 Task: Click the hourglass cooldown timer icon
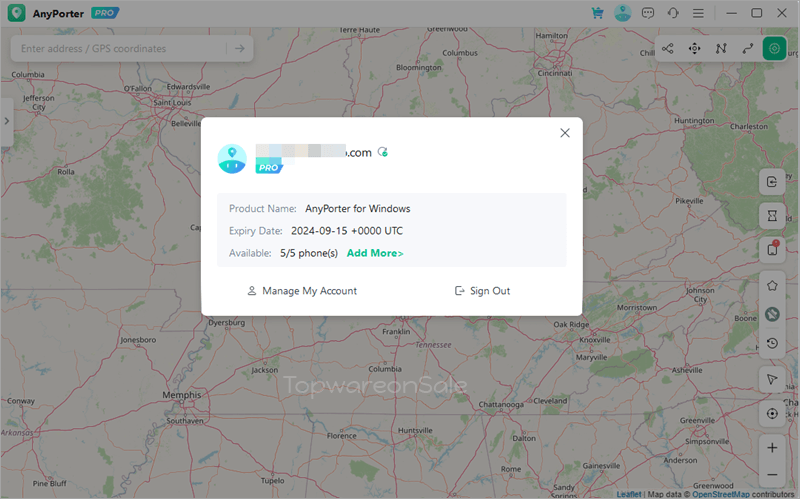(x=772, y=216)
